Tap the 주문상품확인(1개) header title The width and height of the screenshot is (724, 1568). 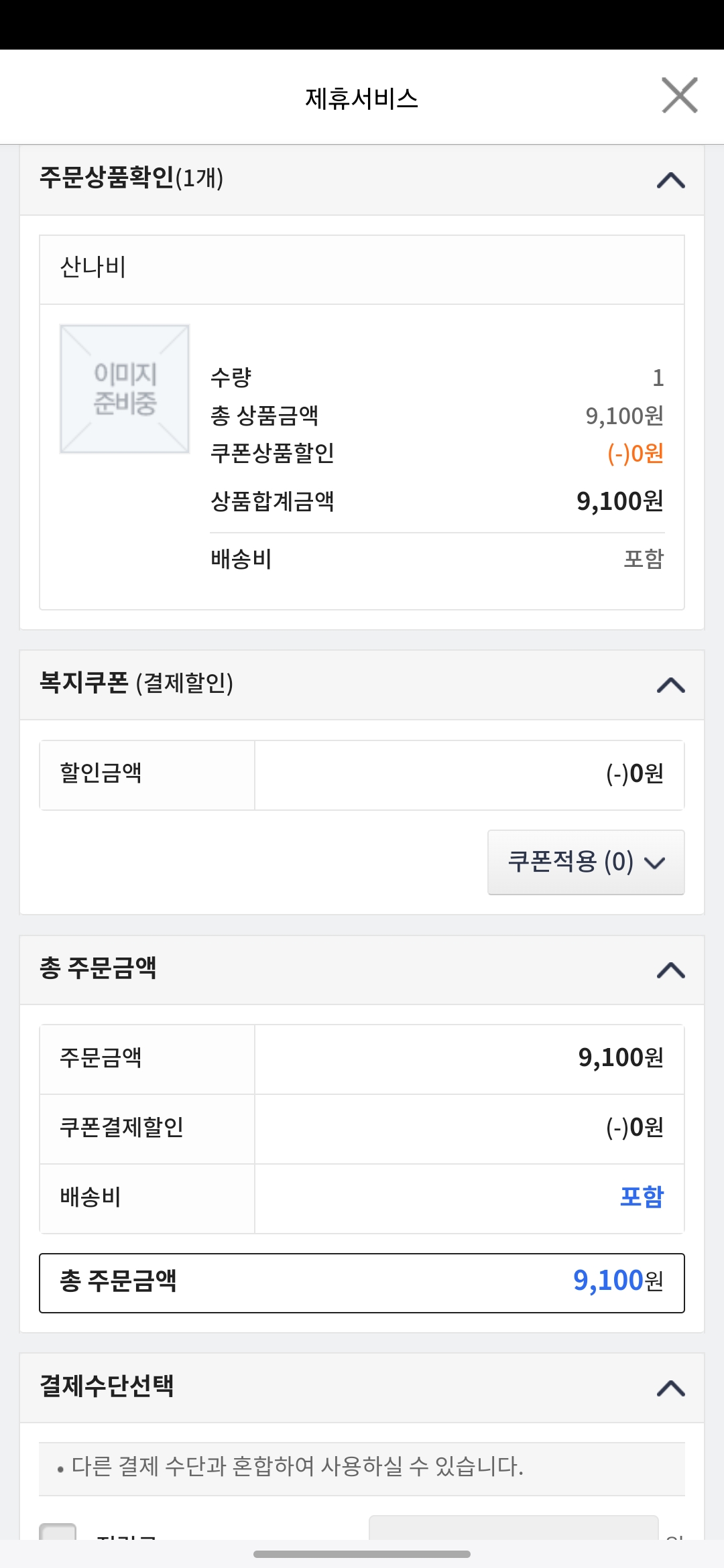click(x=131, y=178)
